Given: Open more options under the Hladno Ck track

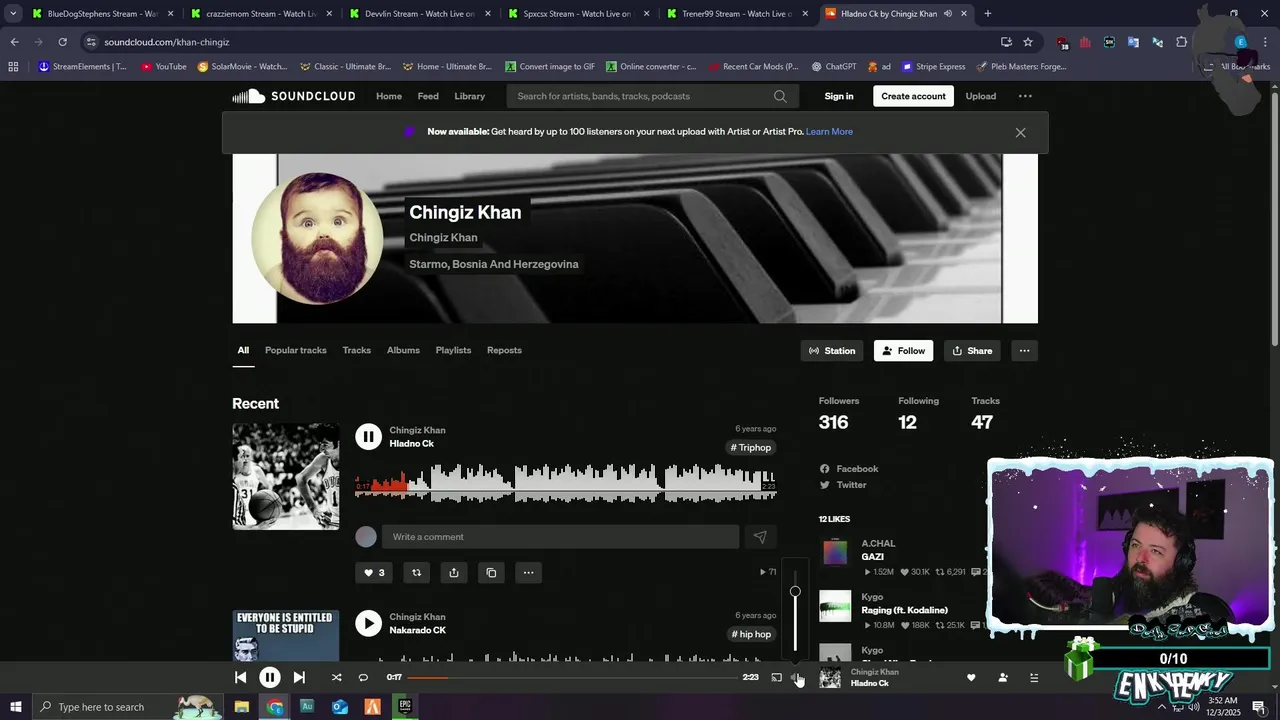Looking at the screenshot, I should coord(528,572).
